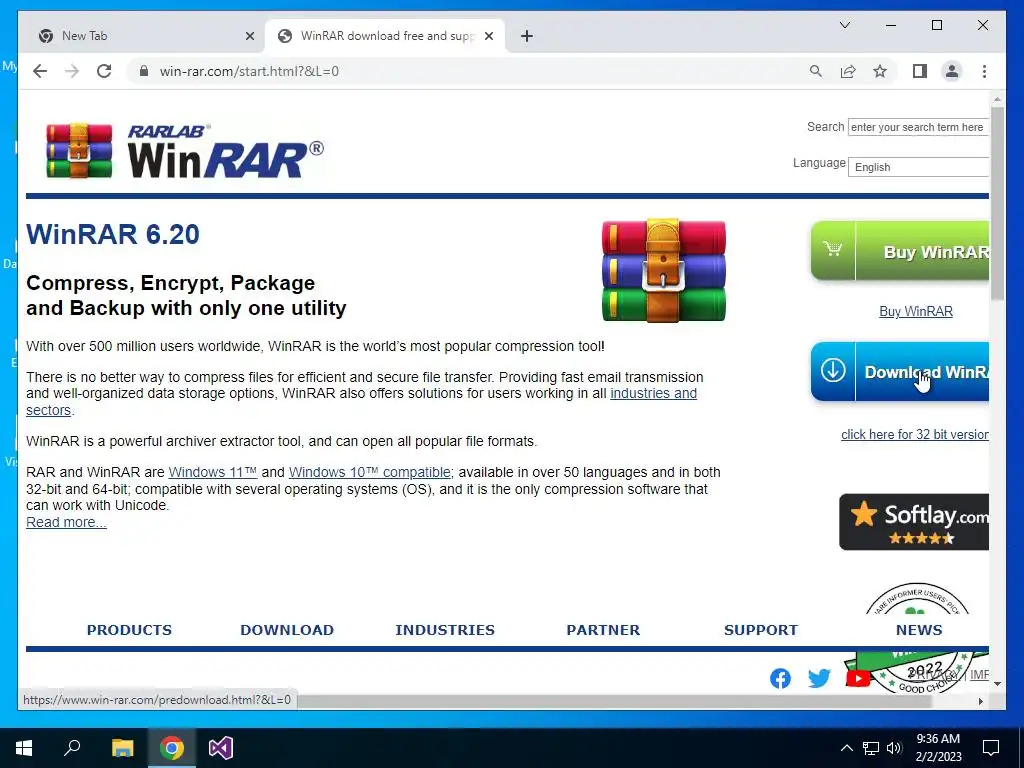Bookmark this page with the star icon
Screen dimensions: 1024x768
pos(880,71)
